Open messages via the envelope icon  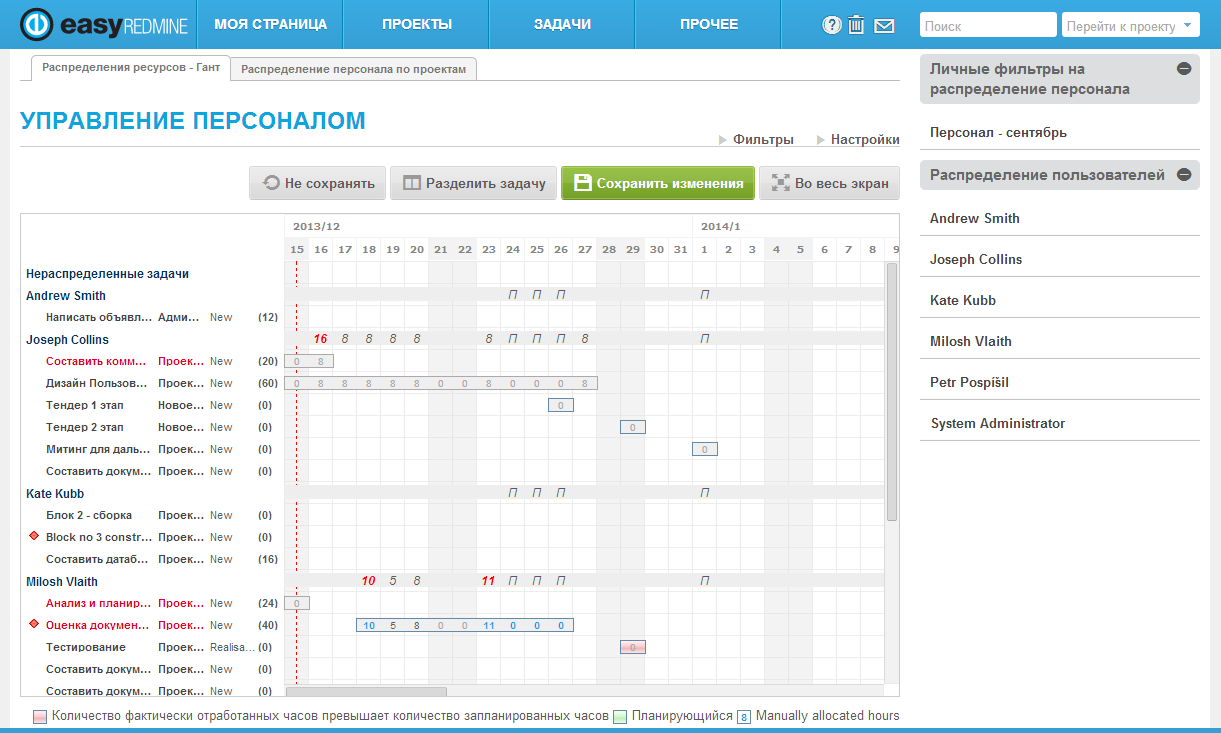[x=884, y=25]
